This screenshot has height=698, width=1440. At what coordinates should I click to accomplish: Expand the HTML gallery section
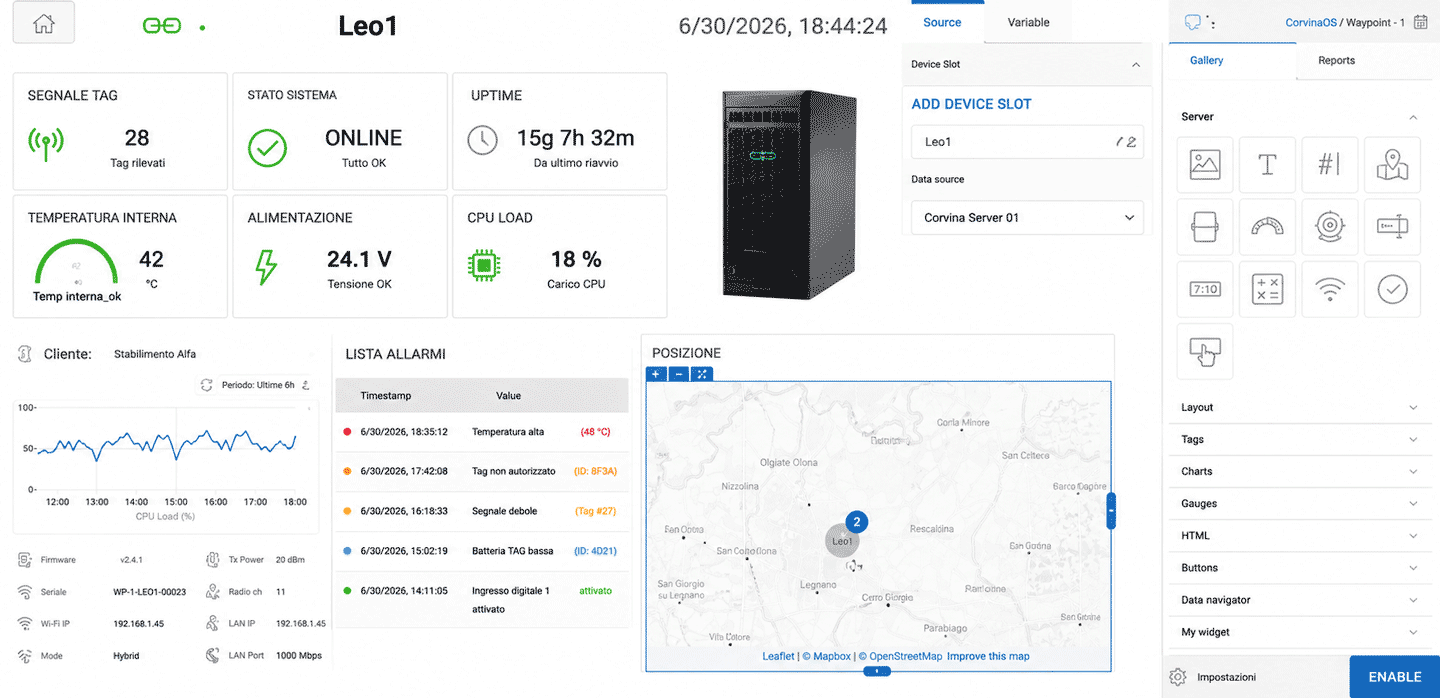pyautogui.click(x=1300, y=535)
